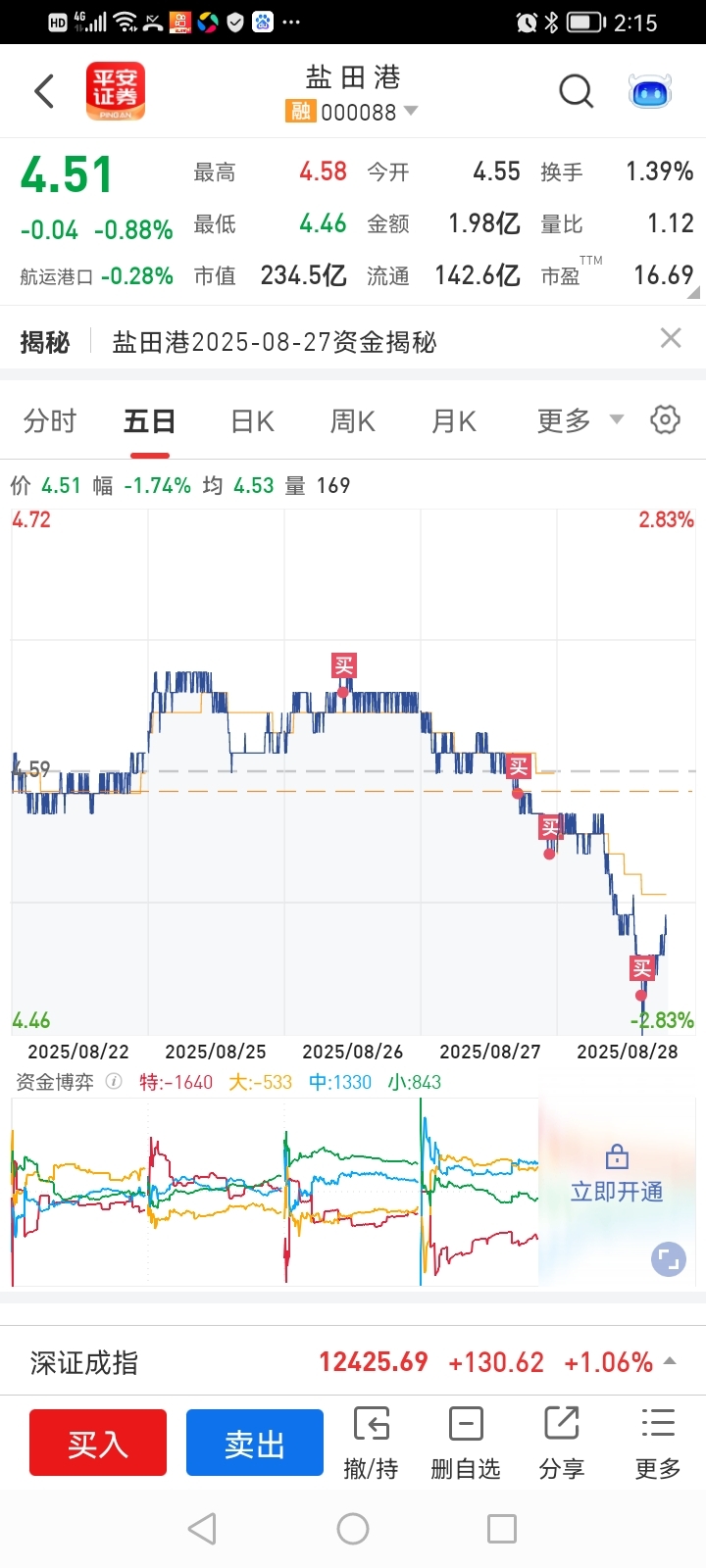Expand the 深证成指 index bar arrow

coord(671,1361)
